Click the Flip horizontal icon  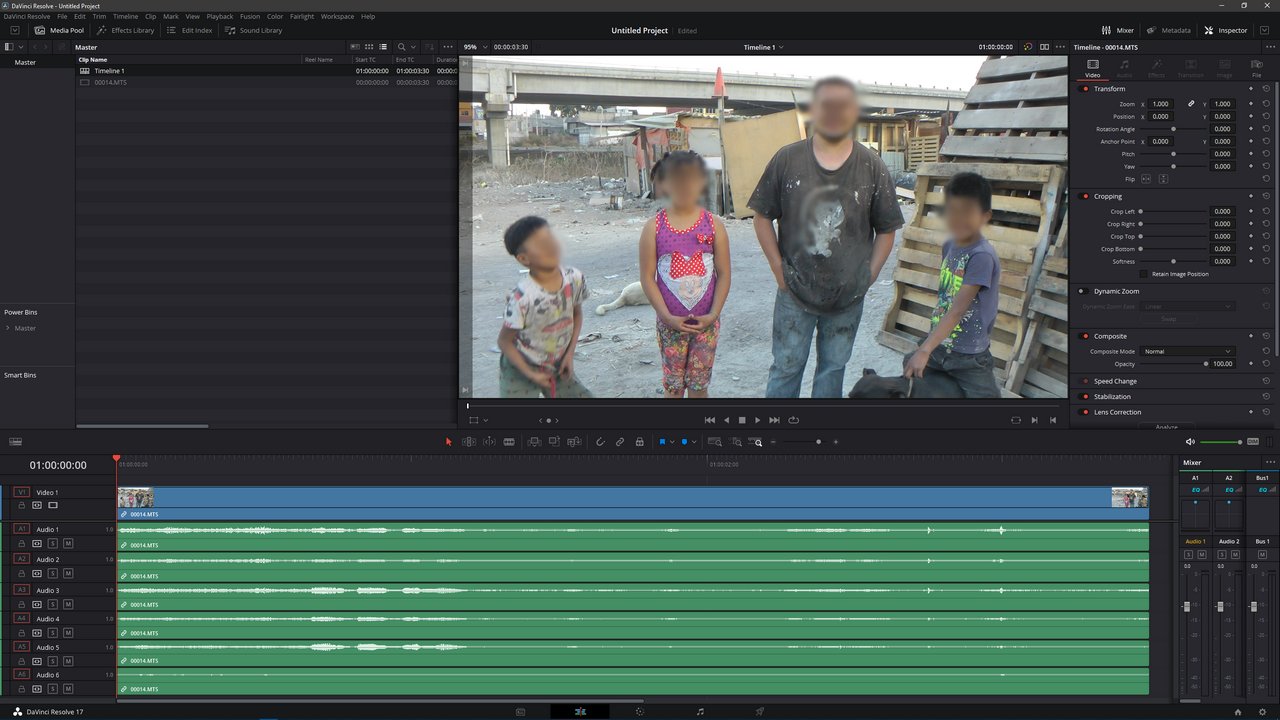1147,179
